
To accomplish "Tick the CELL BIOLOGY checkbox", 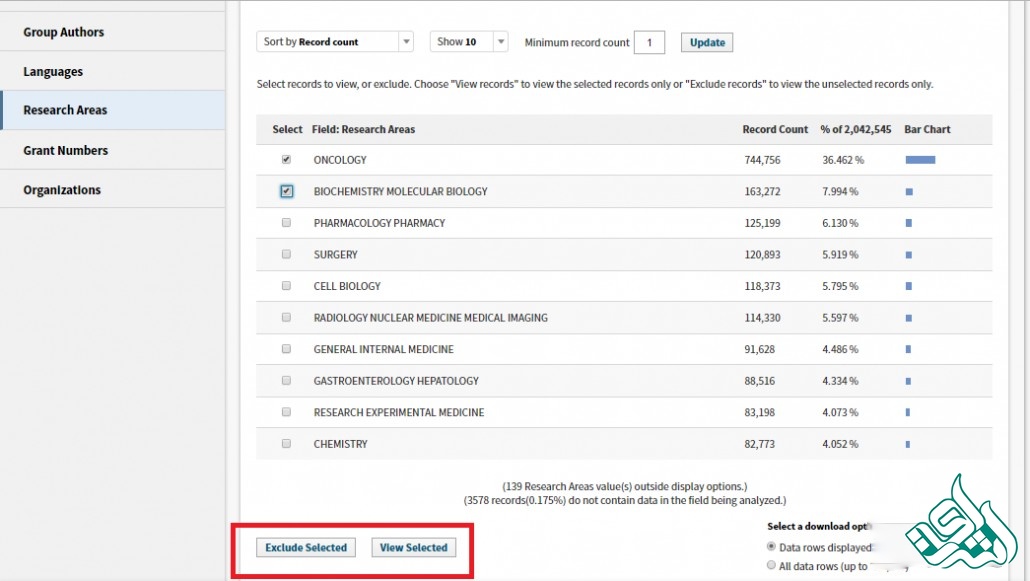I will coord(287,286).
